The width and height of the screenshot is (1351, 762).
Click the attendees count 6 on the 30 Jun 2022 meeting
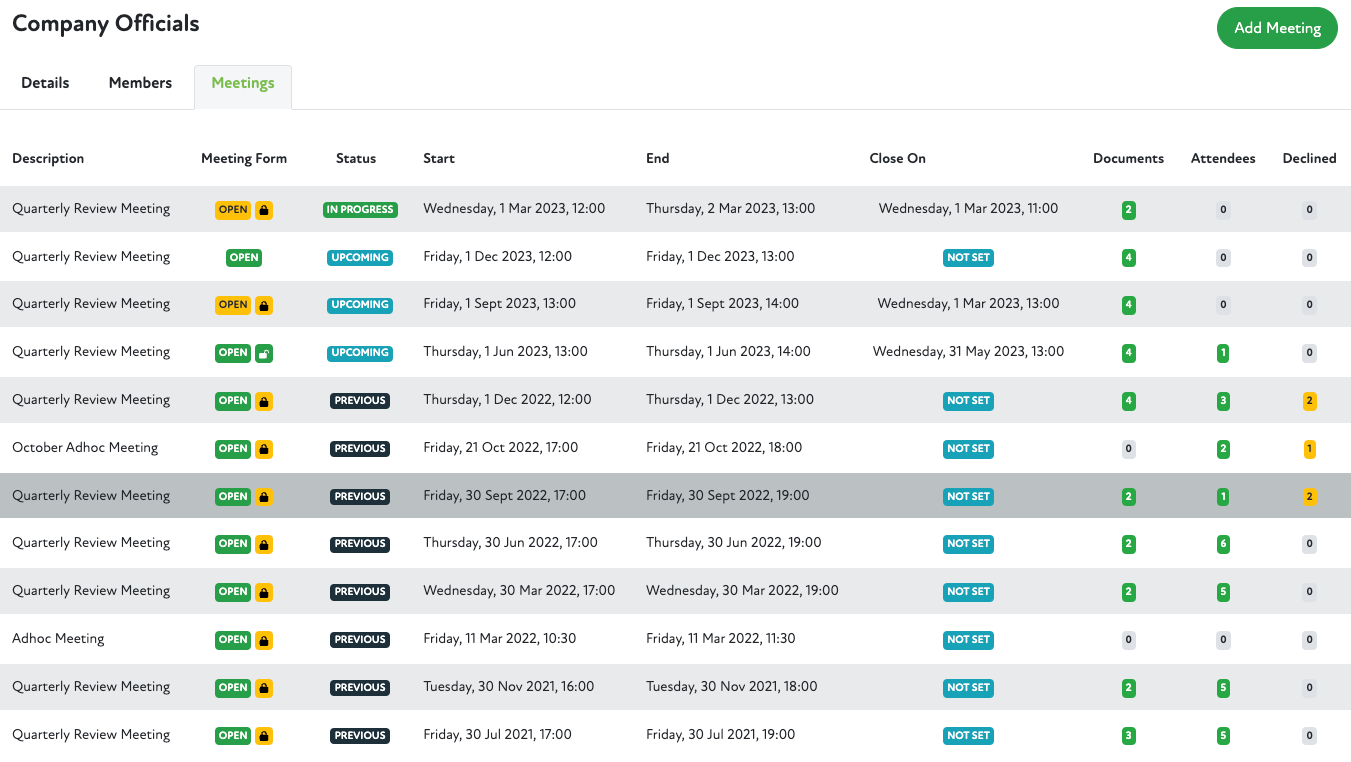tap(1223, 544)
